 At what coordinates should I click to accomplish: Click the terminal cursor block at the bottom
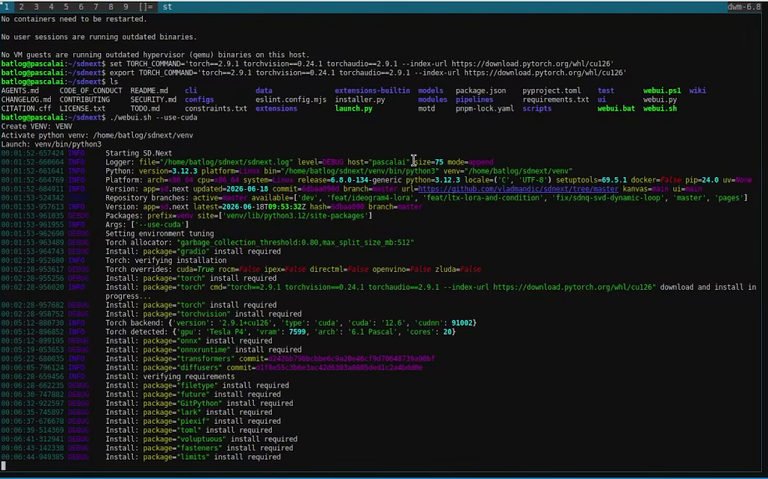coord(3,465)
